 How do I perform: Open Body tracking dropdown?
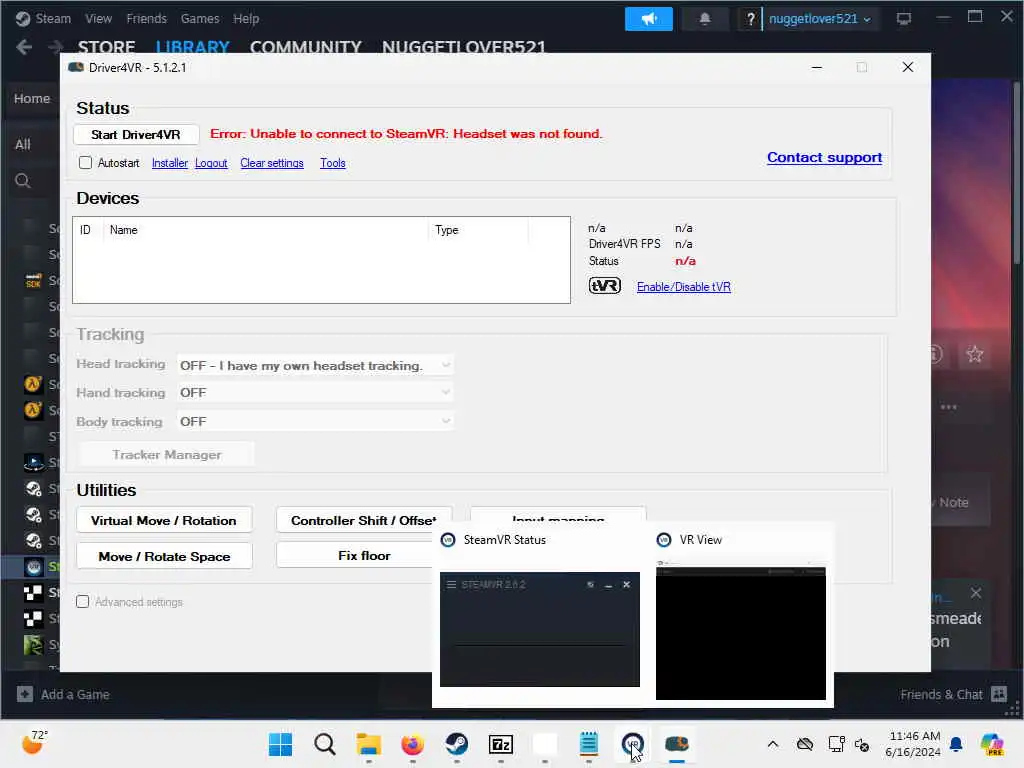tap(315, 421)
